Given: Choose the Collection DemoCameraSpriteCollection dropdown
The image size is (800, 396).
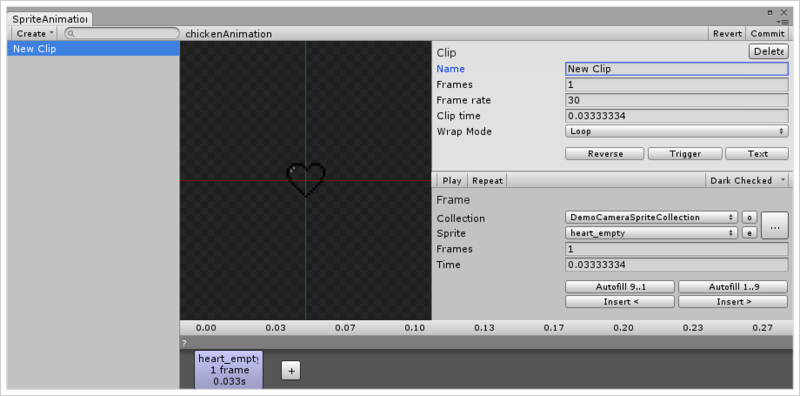Looking at the screenshot, I should click(652, 217).
